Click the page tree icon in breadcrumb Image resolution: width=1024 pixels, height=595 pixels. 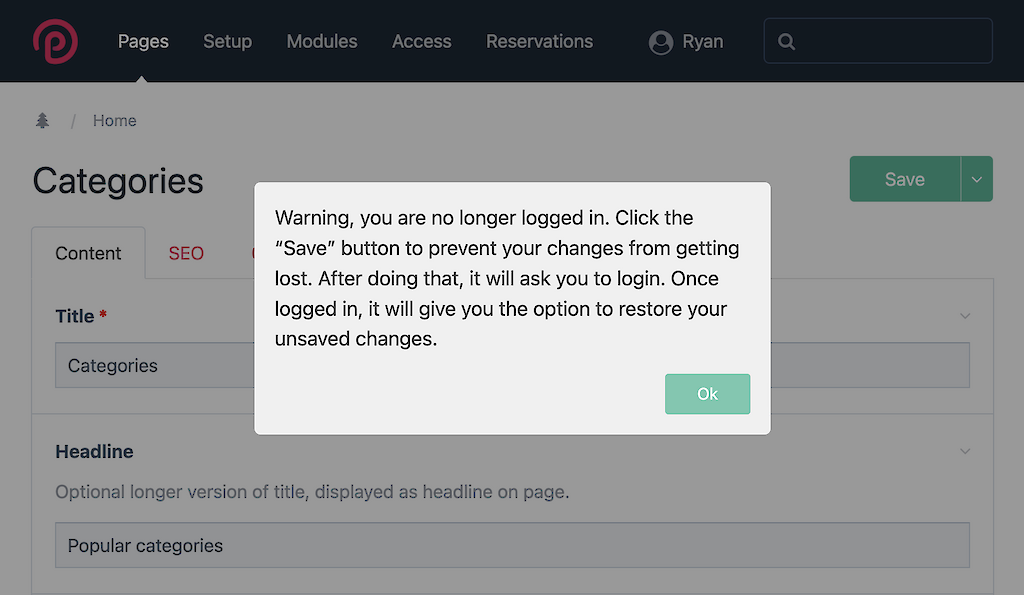point(42,120)
